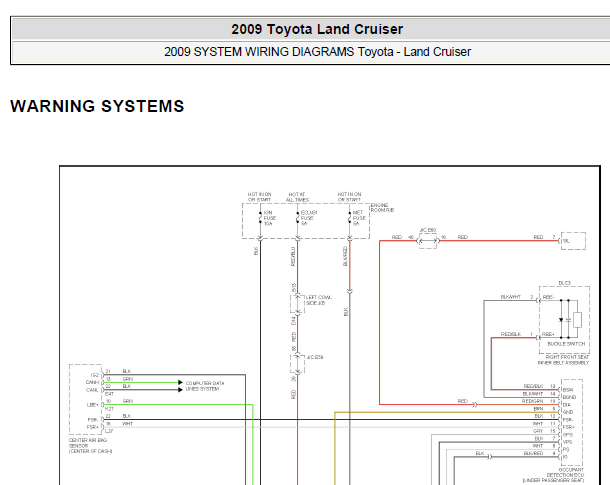Click the "WARNING SYSTEMS" heading

pos(97,106)
